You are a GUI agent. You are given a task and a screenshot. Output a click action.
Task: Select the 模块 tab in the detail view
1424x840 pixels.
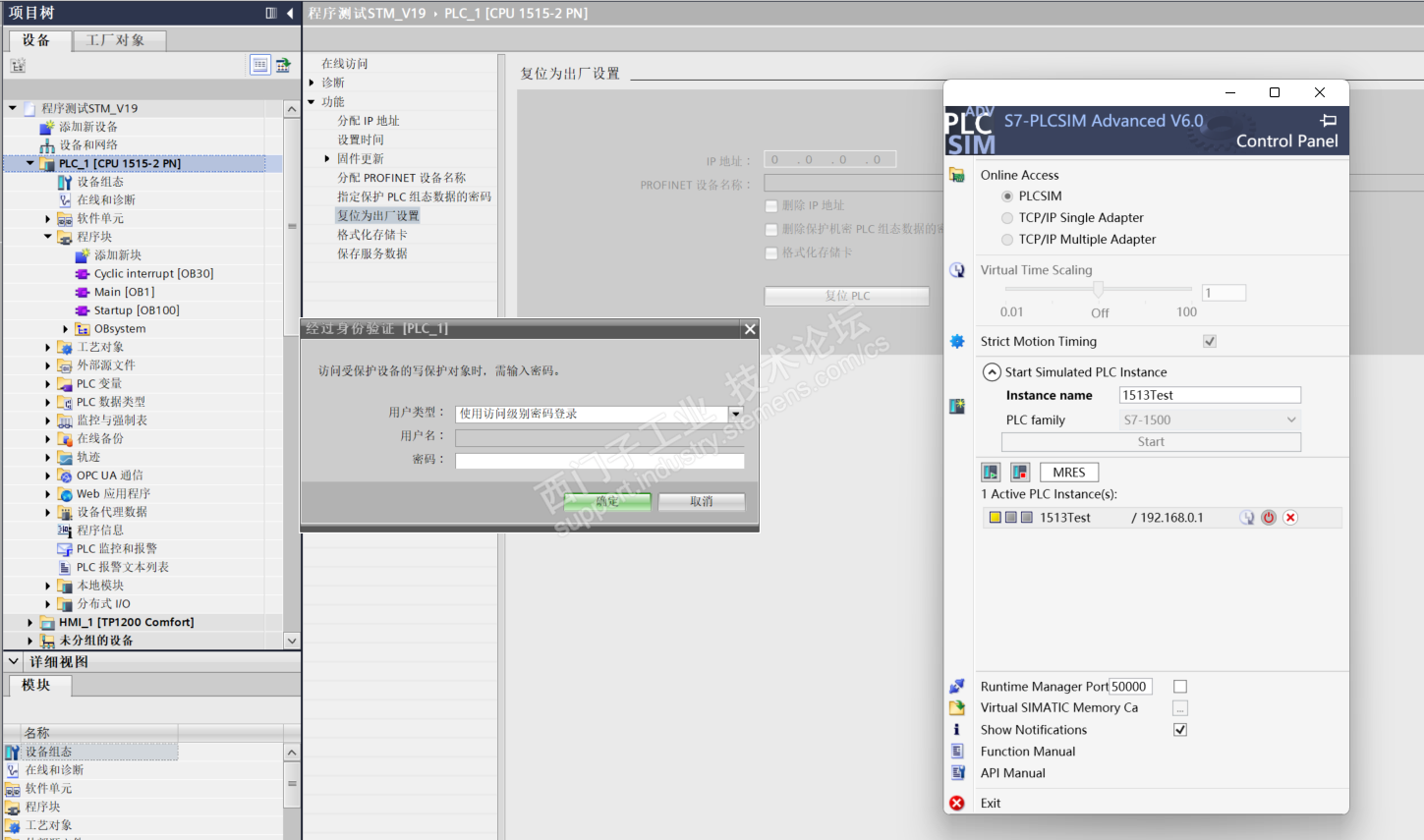(38, 686)
